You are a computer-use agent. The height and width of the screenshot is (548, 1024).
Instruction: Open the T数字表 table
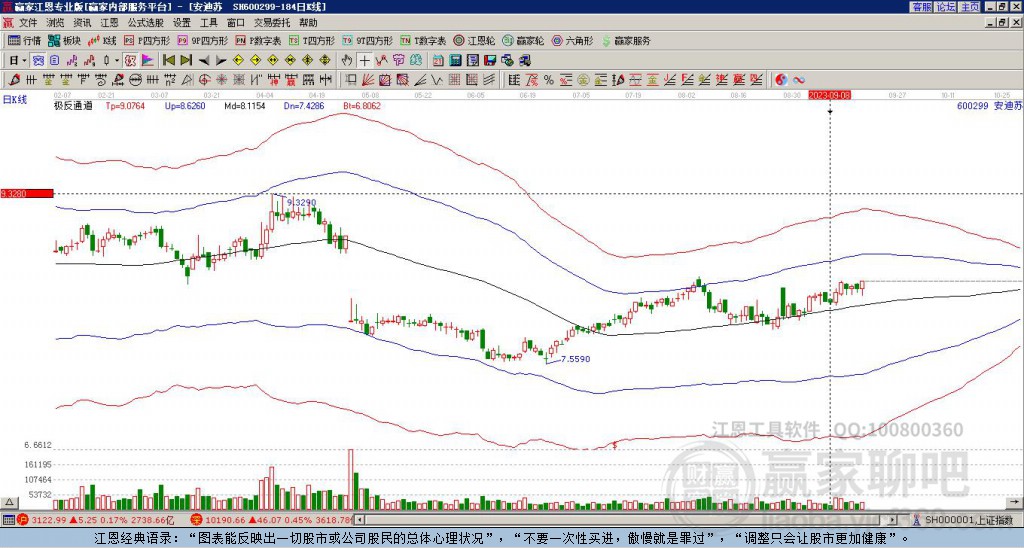pos(423,40)
